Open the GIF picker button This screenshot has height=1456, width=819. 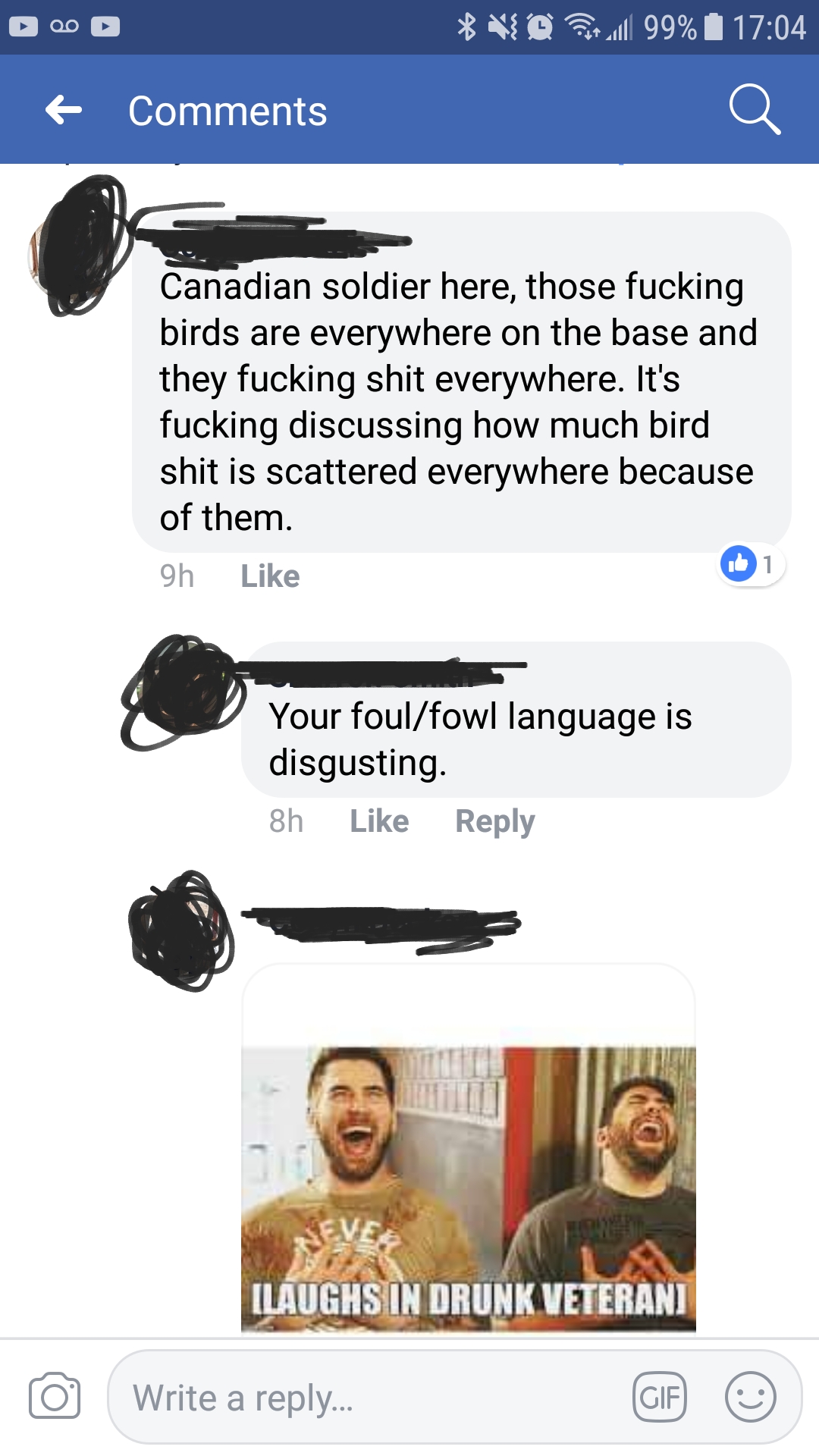660,1397
